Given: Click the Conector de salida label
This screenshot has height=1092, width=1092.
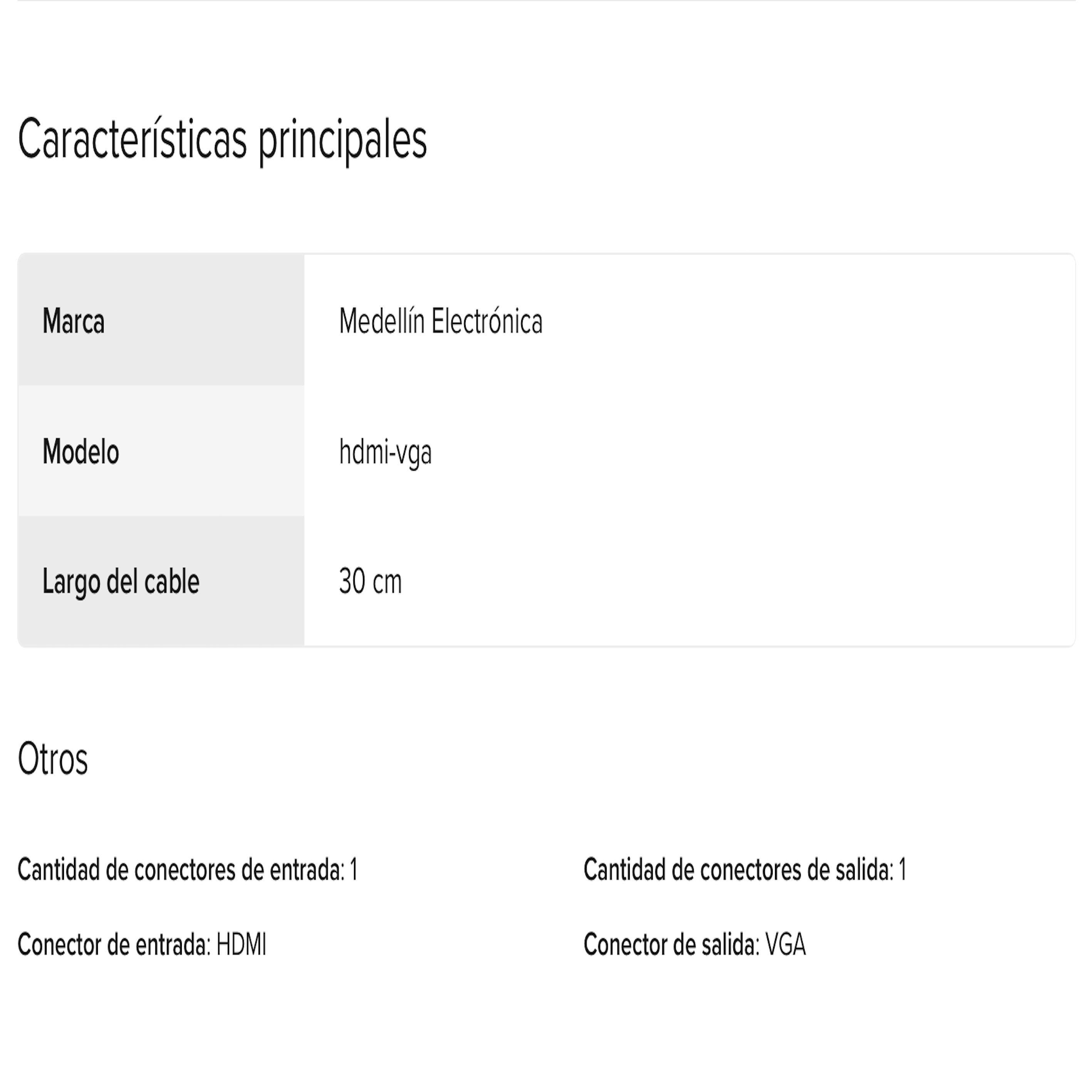Looking at the screenshot, I should [671, 944].
